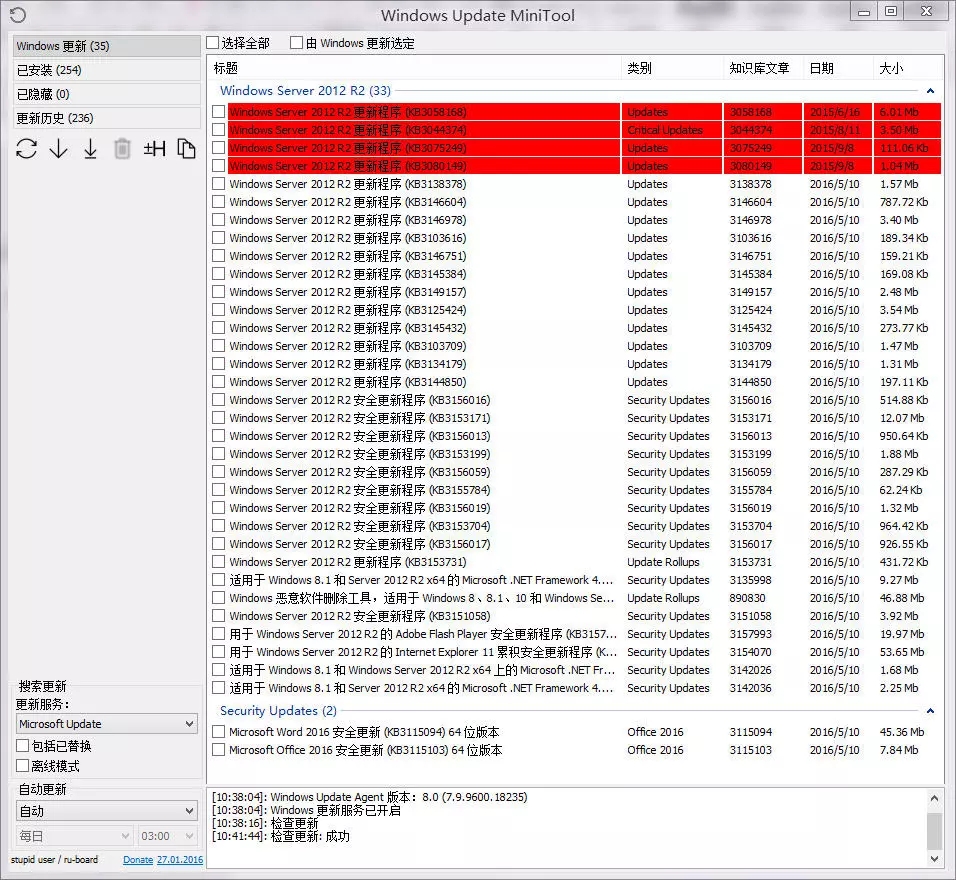Collapse the Security Updates group chevron

(x=930, y=711)
